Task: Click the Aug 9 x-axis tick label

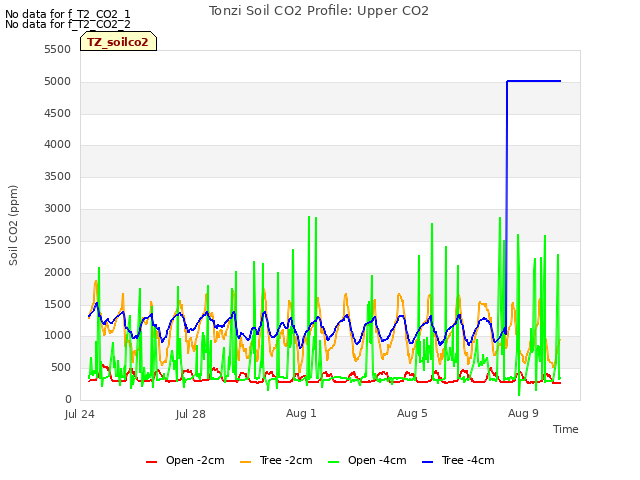Action: pos(523,413)
